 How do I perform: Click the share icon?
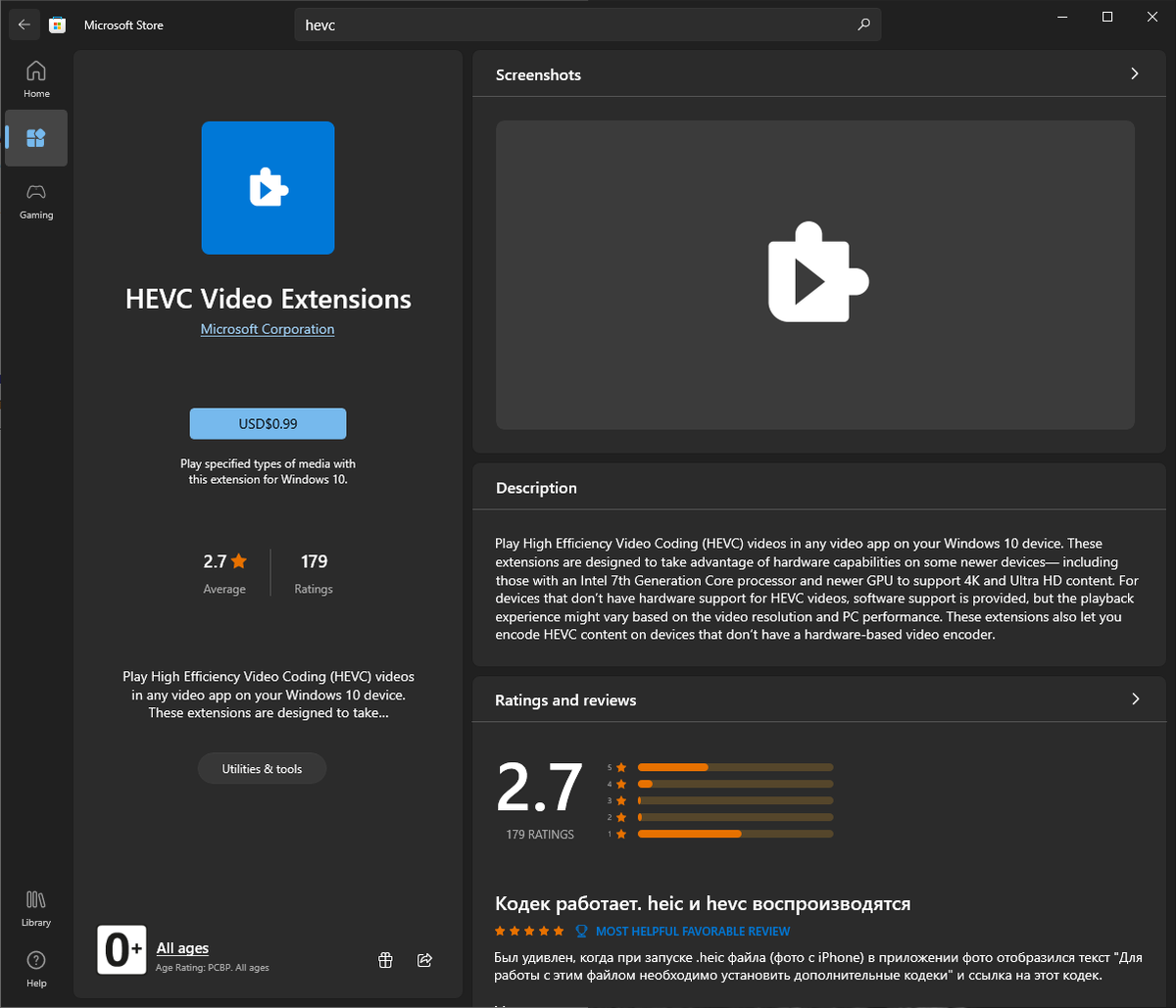click(x=425, y=960)
